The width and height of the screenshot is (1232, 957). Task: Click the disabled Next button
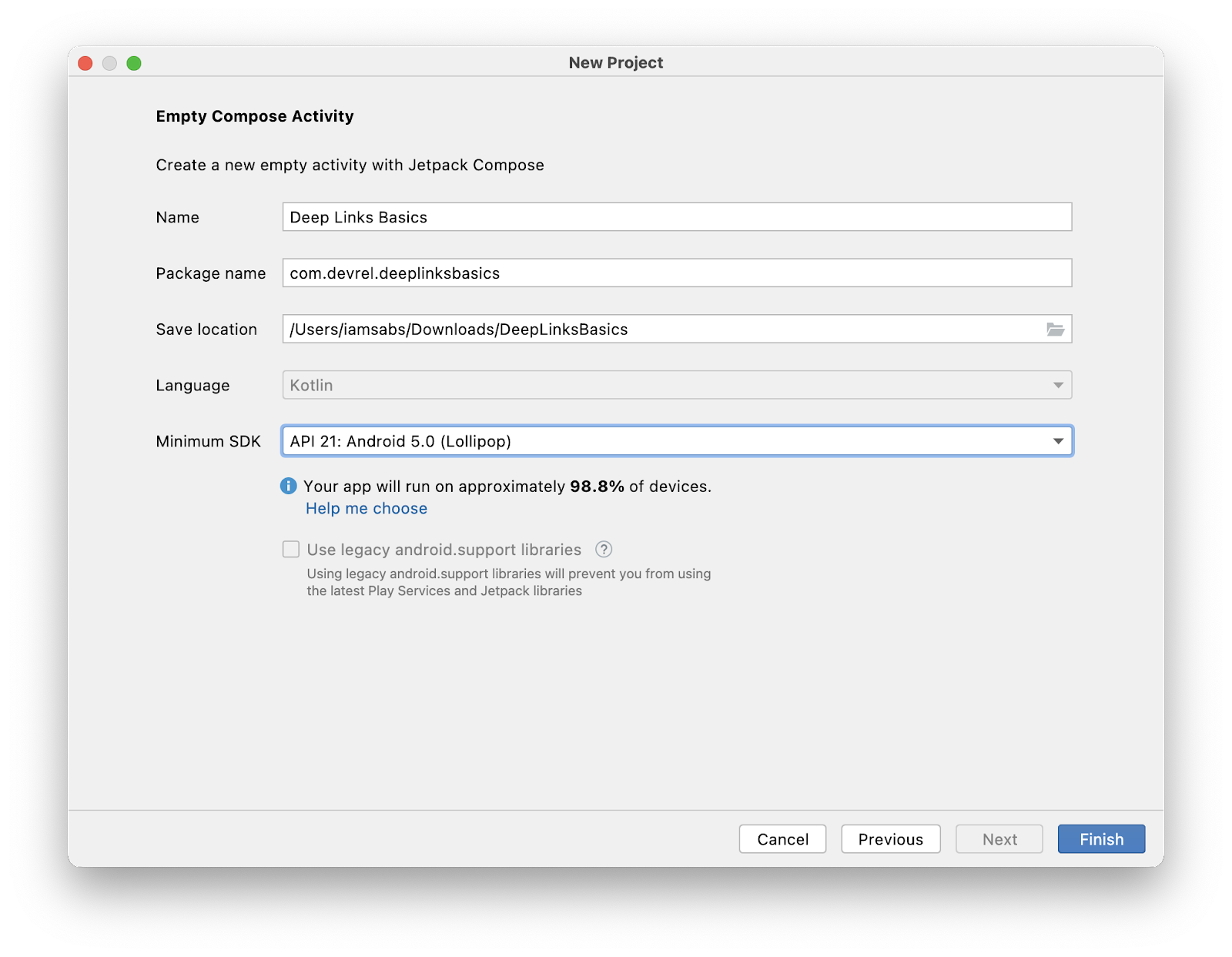point(999,838)
